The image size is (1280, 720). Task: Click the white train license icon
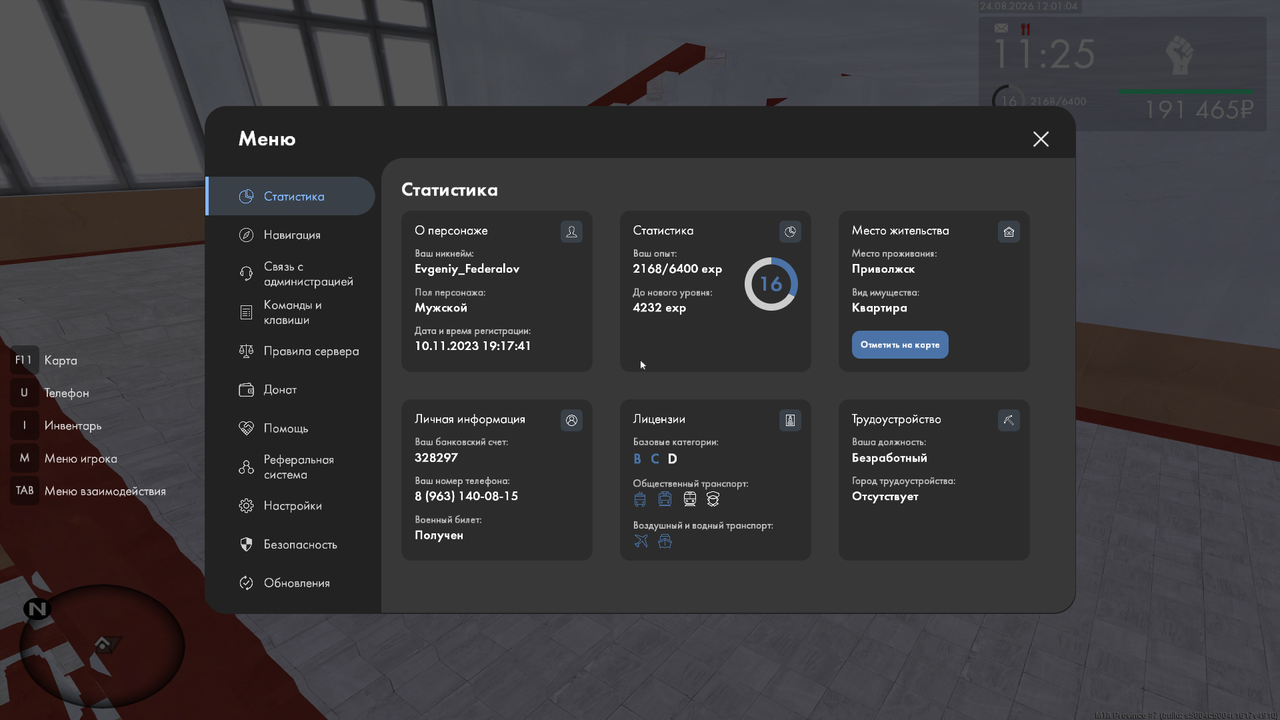(689, 499)
